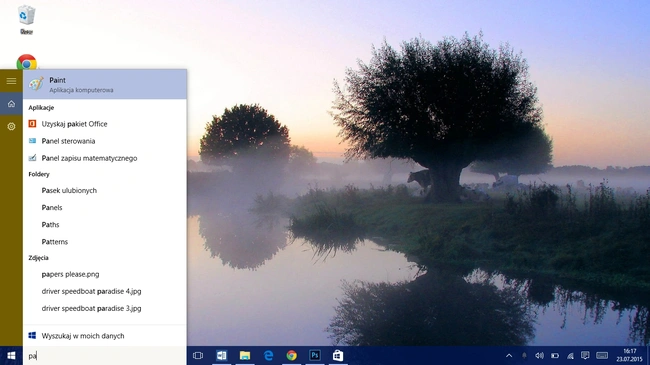Screen dimensions: 650x365
Task: Open Panel sterowania result
Action: 105,141
